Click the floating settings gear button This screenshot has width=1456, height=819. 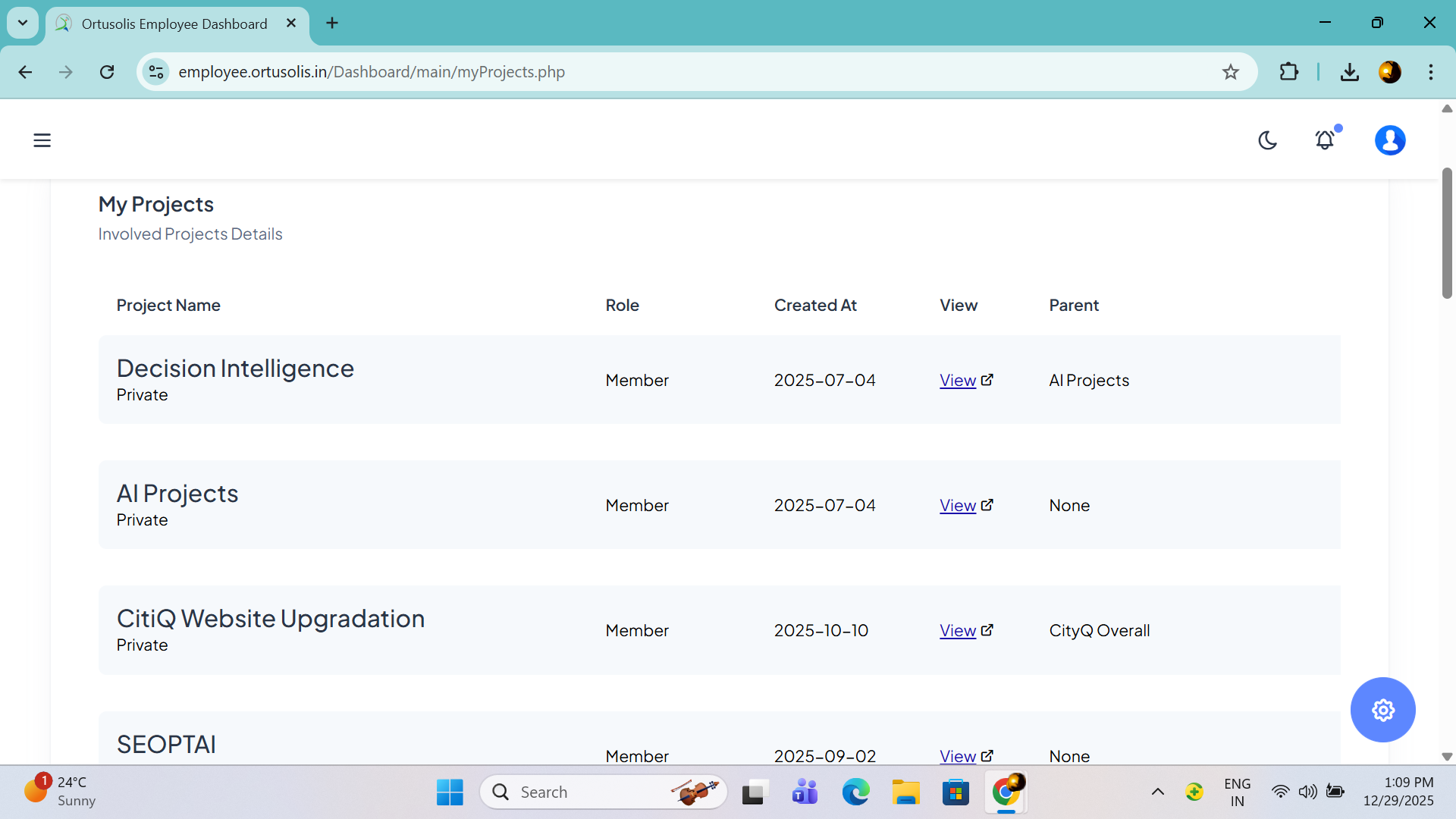1382,710
